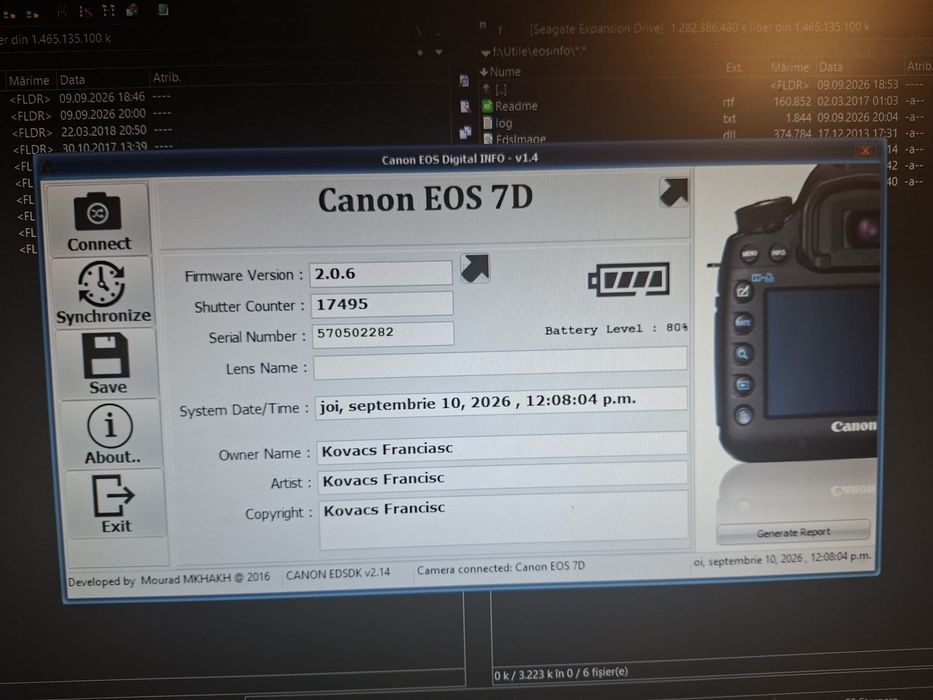Select the Firmware Version field

(381, 274)
